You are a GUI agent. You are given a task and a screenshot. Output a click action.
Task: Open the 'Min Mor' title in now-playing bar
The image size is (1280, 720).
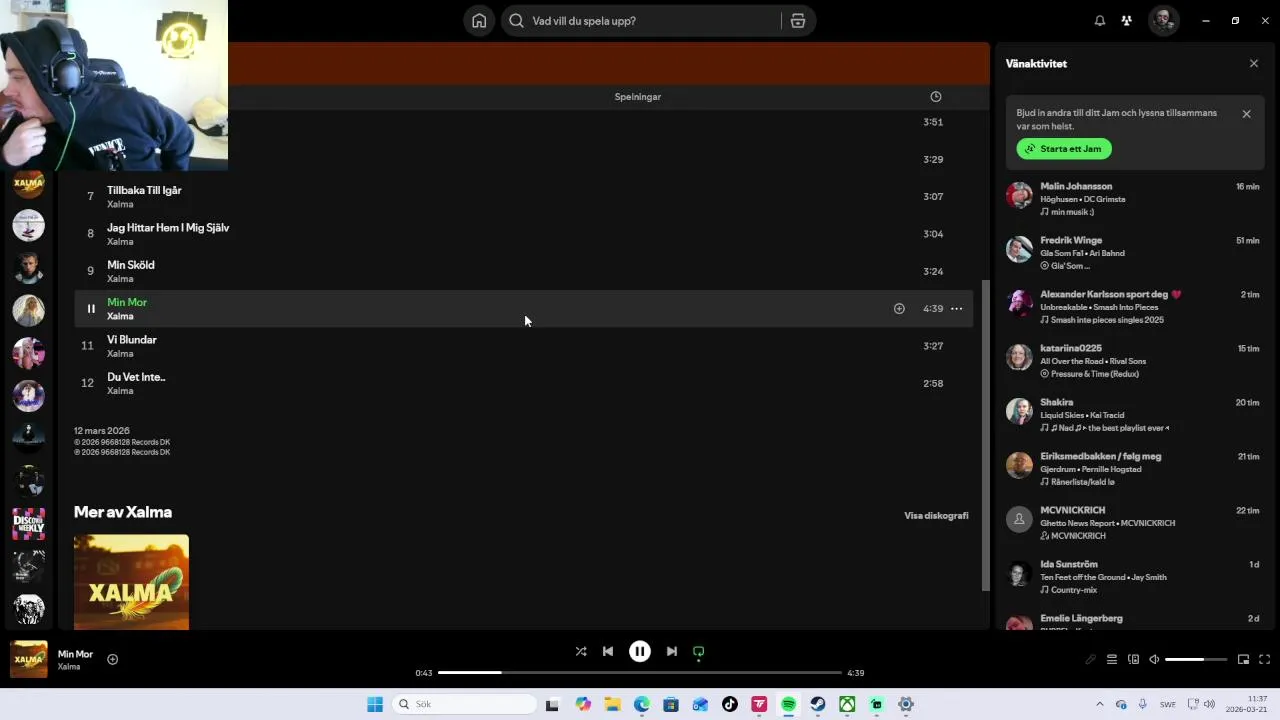tap(75, 654)
